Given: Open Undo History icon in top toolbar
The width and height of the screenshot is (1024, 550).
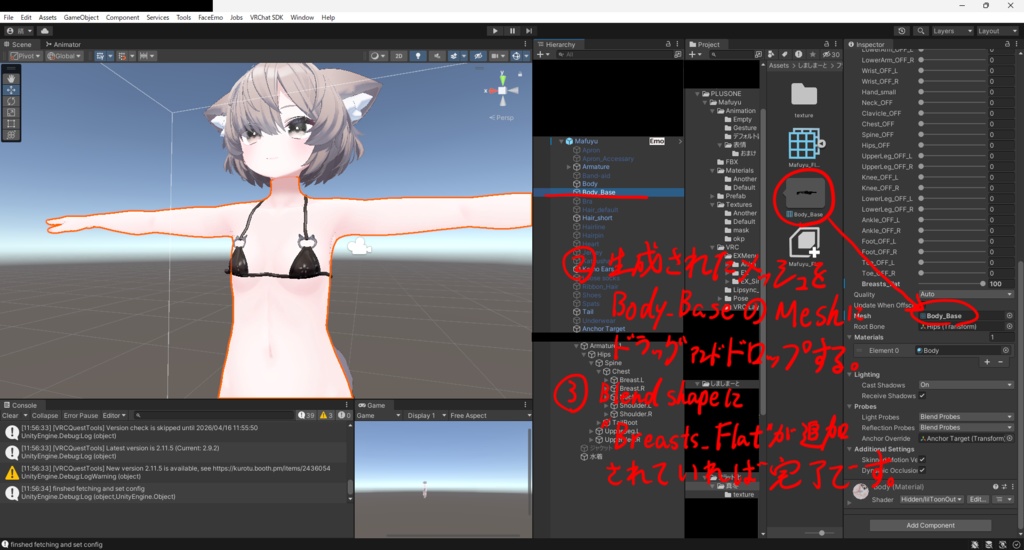Looking at the screenshot, I should coord(902,31).
